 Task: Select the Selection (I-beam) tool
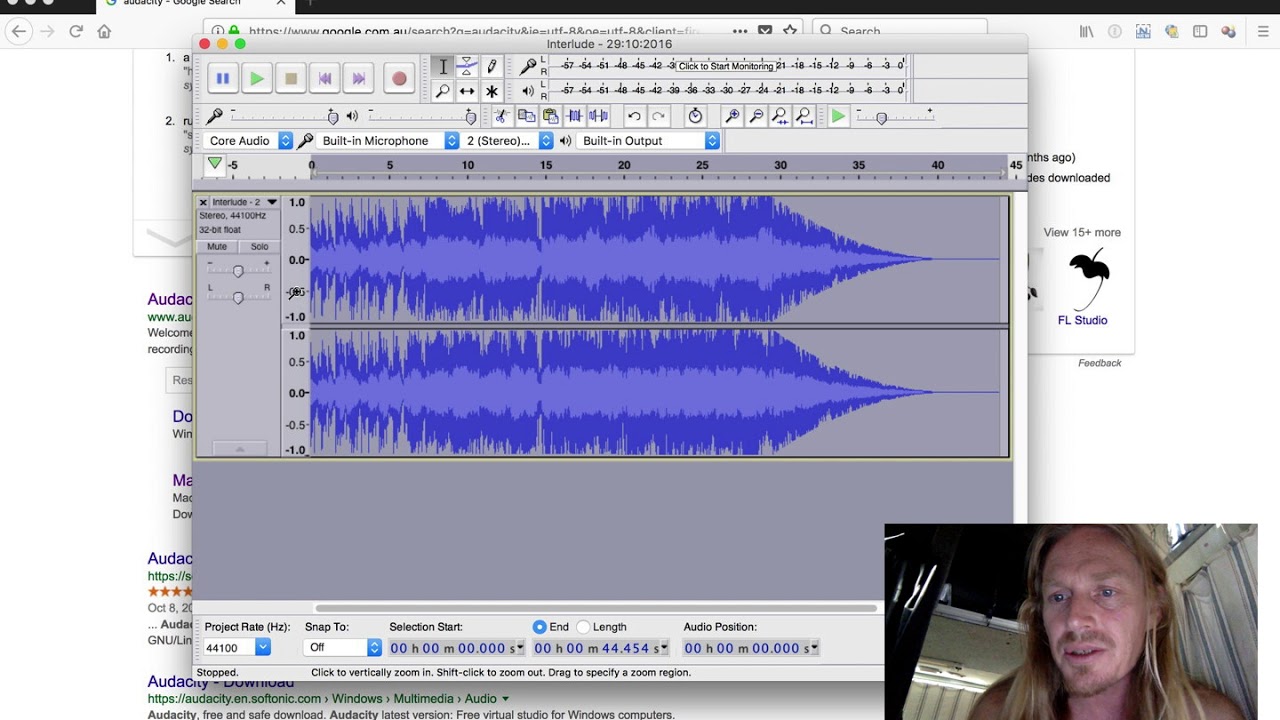click(443, 67)
